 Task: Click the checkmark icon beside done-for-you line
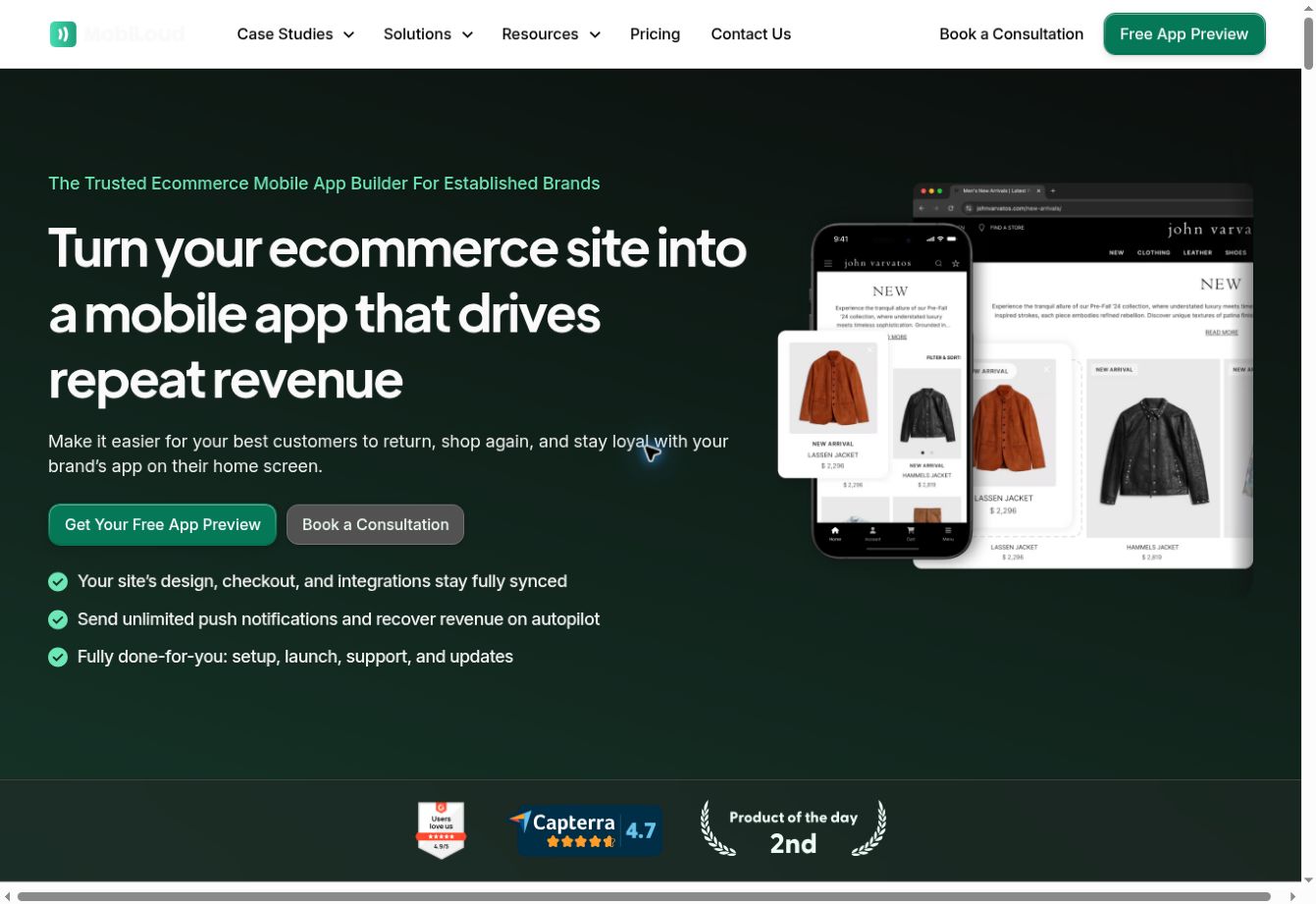[x=58, y=657]
